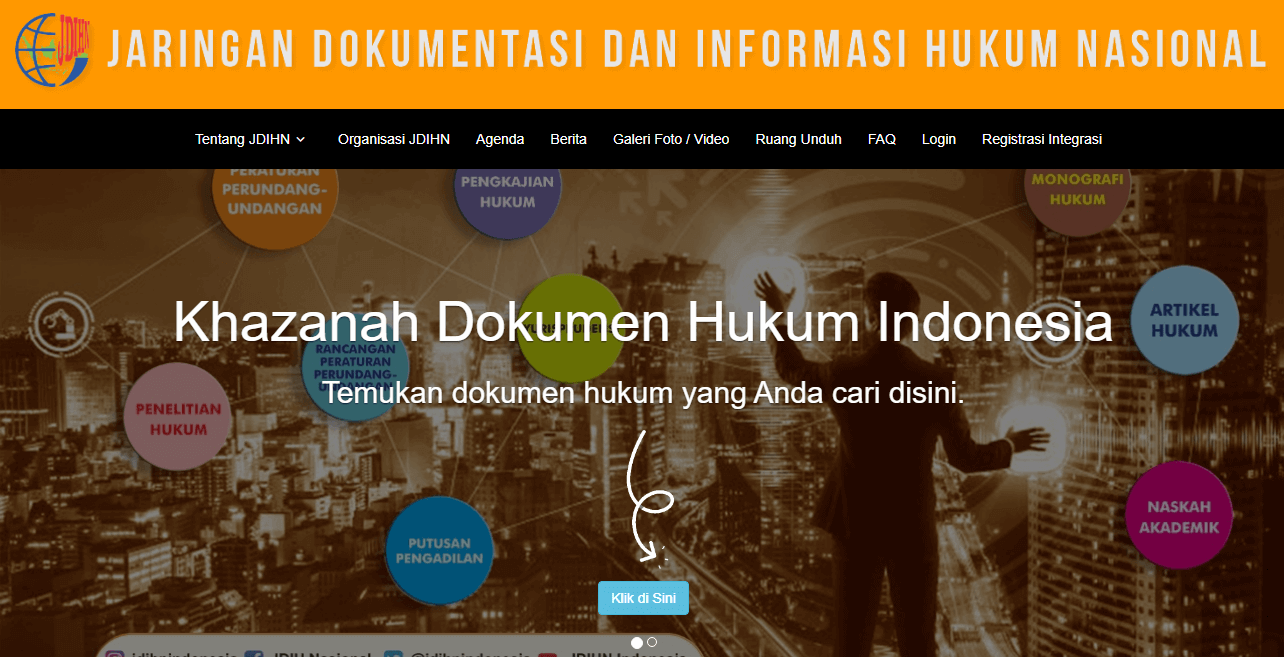The width and height of the screenshot is (1284, 657).
Task: Navigate to Ruang Unduh
Action: [798, 139]
